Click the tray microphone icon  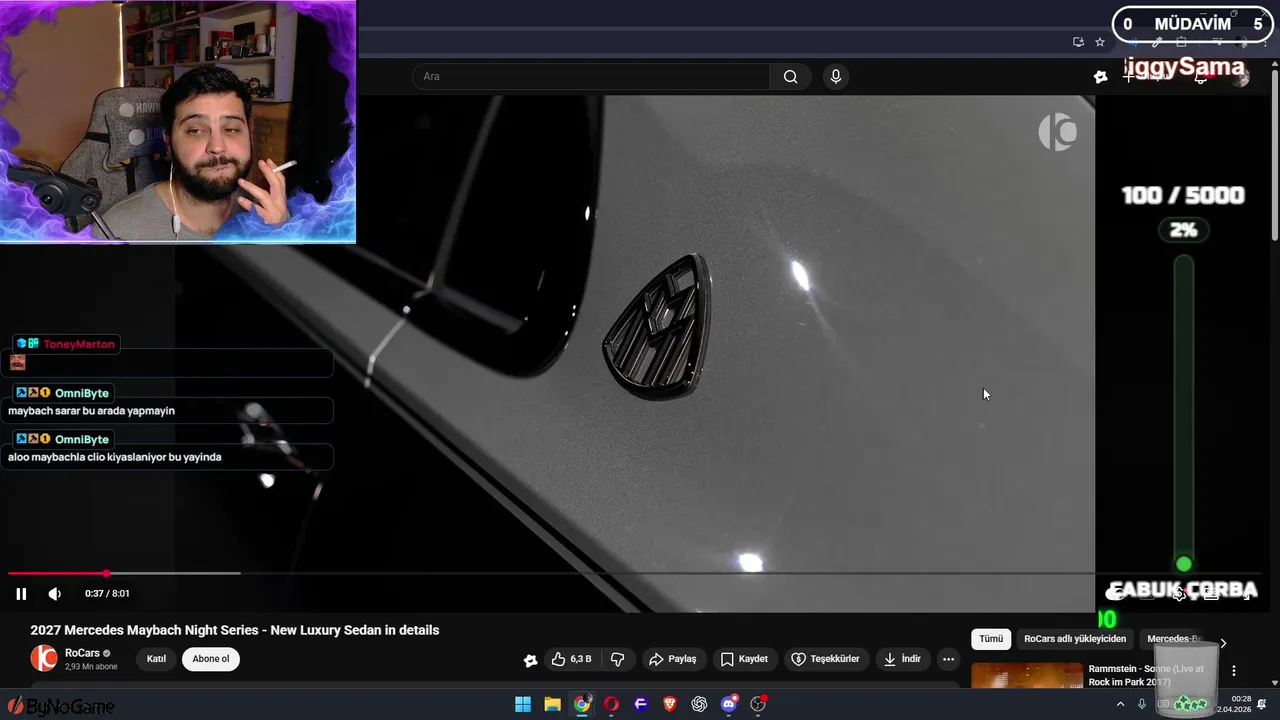pos(1142,704)
